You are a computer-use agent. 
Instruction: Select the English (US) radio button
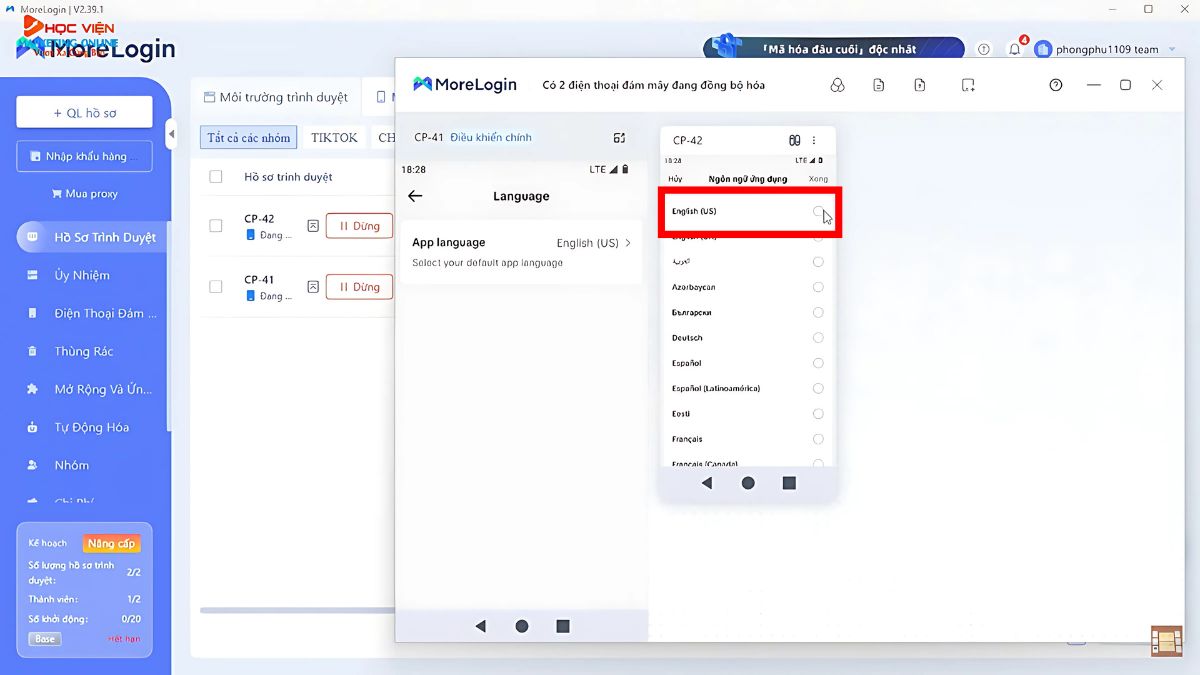(818, 211)
